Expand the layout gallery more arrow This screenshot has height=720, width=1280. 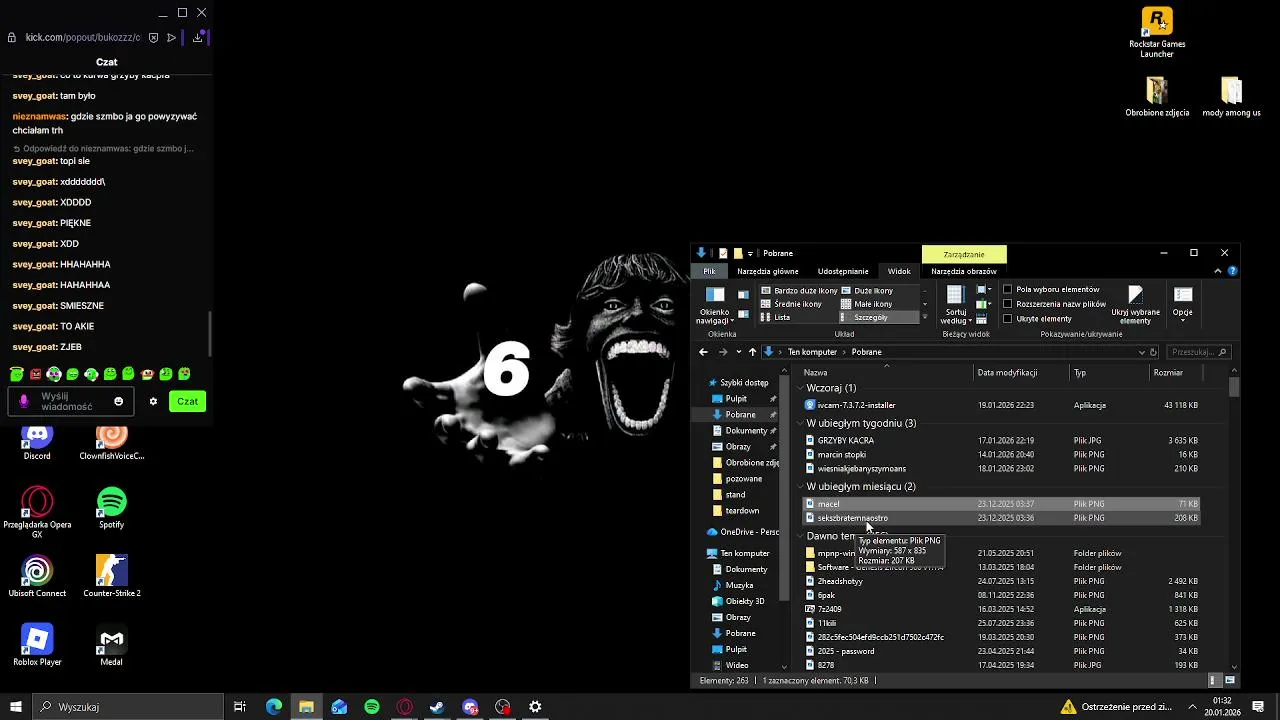[x=924, y=318]
